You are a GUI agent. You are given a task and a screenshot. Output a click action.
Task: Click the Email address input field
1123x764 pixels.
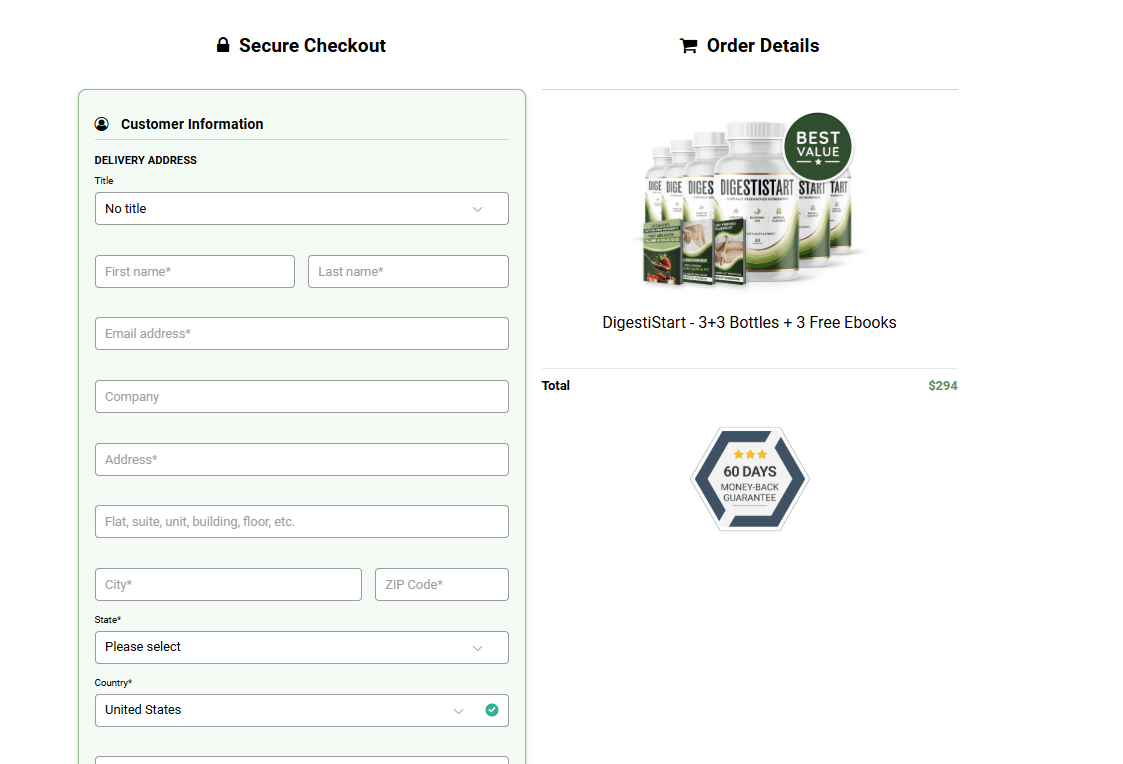(x=301, y=333)
